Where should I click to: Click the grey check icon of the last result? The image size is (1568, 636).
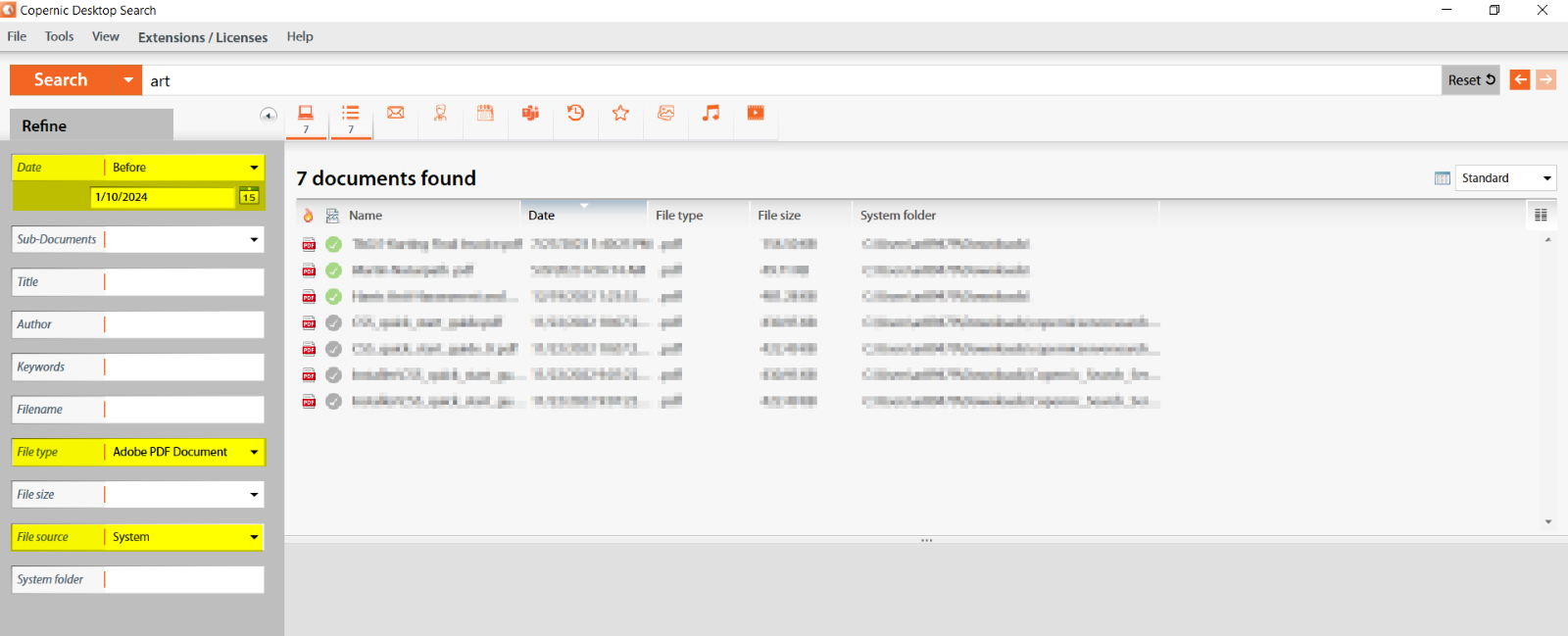[333, 401]
